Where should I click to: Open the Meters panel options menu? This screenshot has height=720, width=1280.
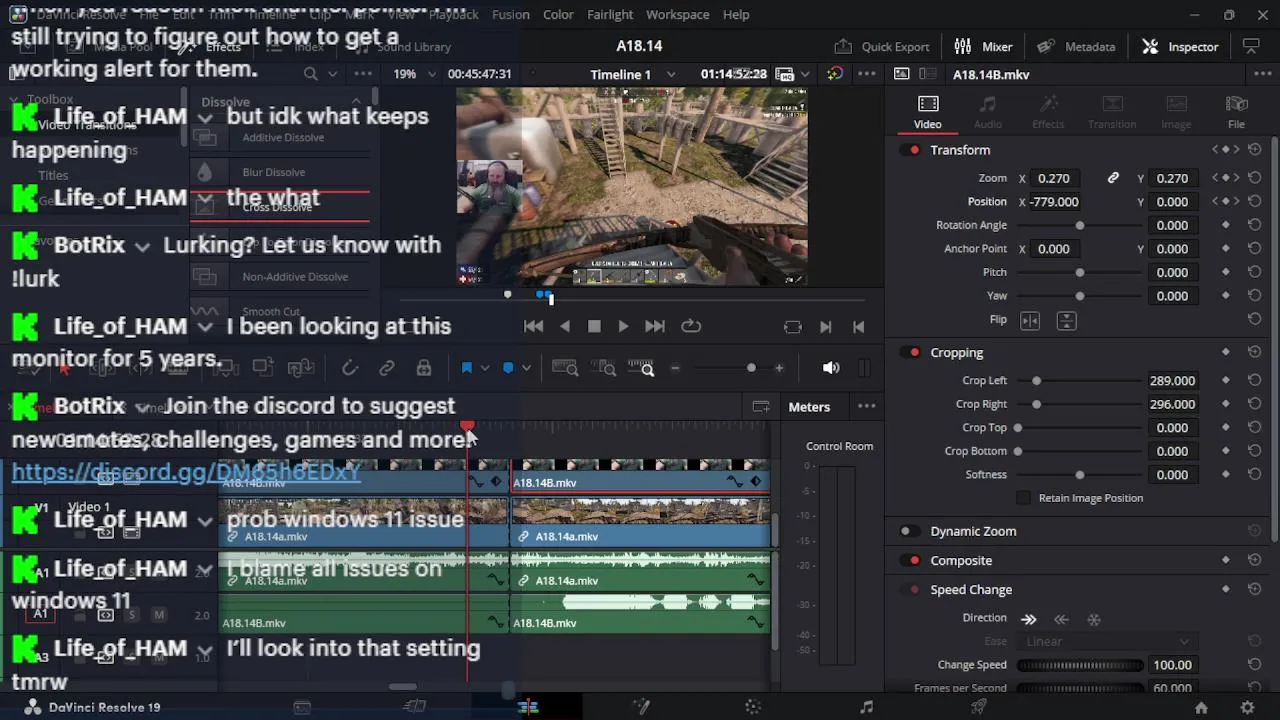click(867, 407)
